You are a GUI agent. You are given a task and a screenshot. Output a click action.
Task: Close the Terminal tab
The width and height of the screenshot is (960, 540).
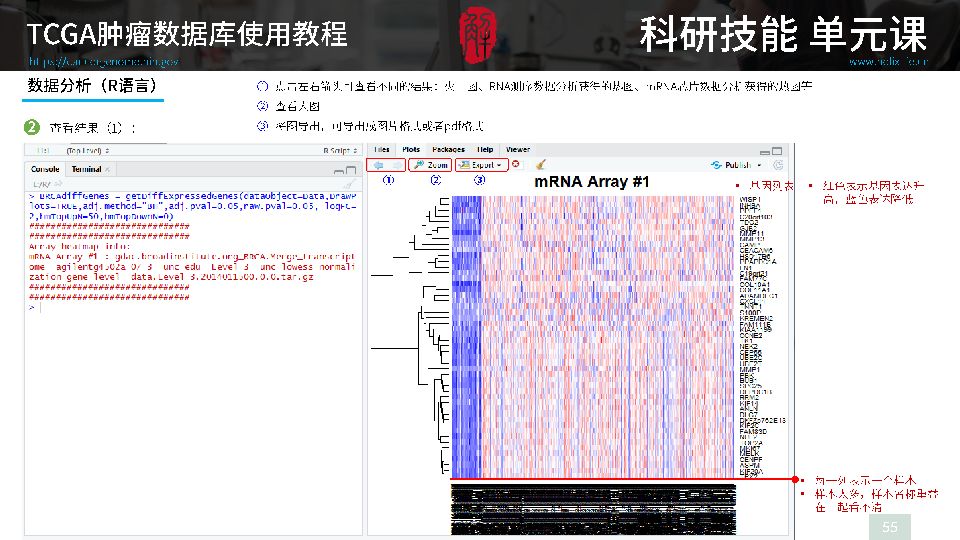[108, 169]
